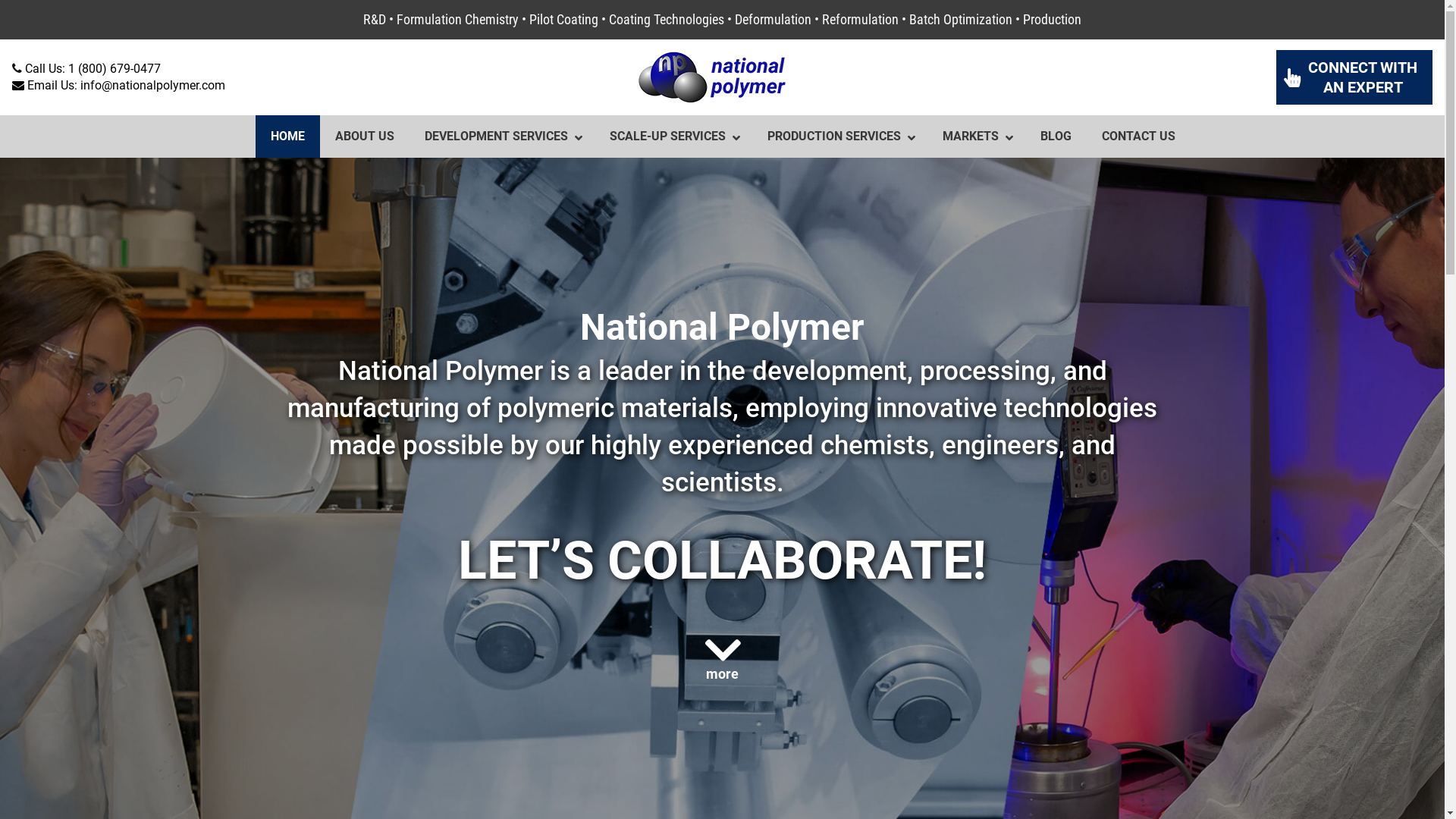Click the hand pointer icon in Connect button
This screenshot has height=819, width=1456.
click(x=1292, y=77)
